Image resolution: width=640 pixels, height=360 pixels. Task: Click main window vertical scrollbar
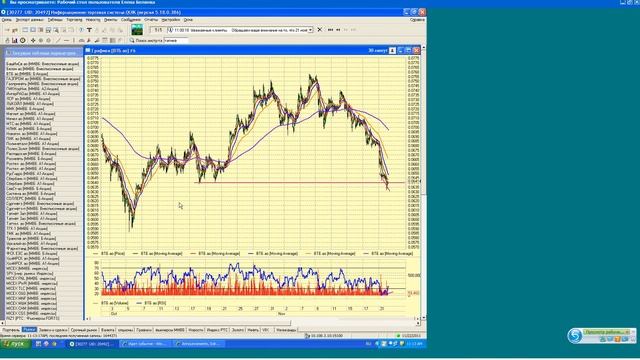click(424, 182)
